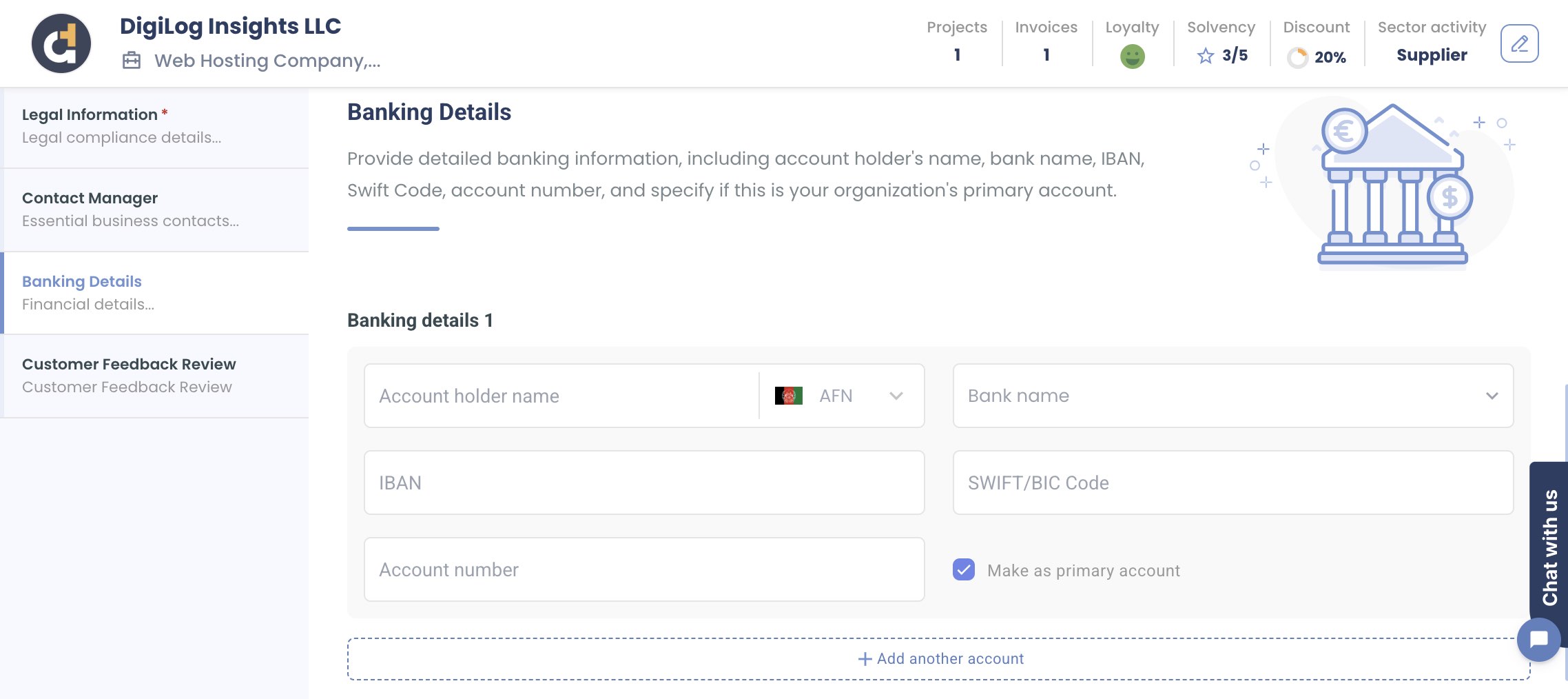The image size is (1568, 699).
Task: Click the green loyalty smiley face icon
Action: click(x=1132, y=55)
